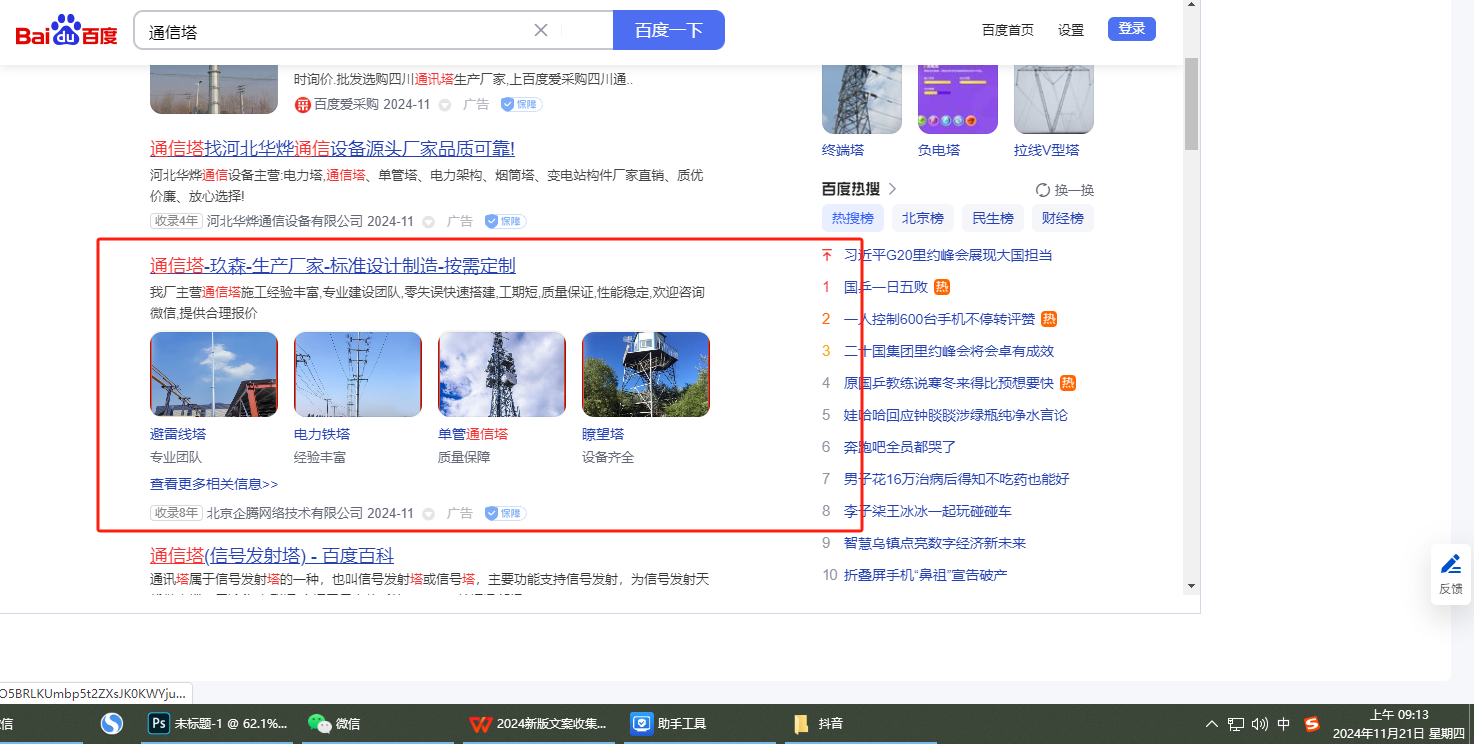Click the page's vertical scrollbar thumb
The image size is (1474, 744).
pos(1191,104)
